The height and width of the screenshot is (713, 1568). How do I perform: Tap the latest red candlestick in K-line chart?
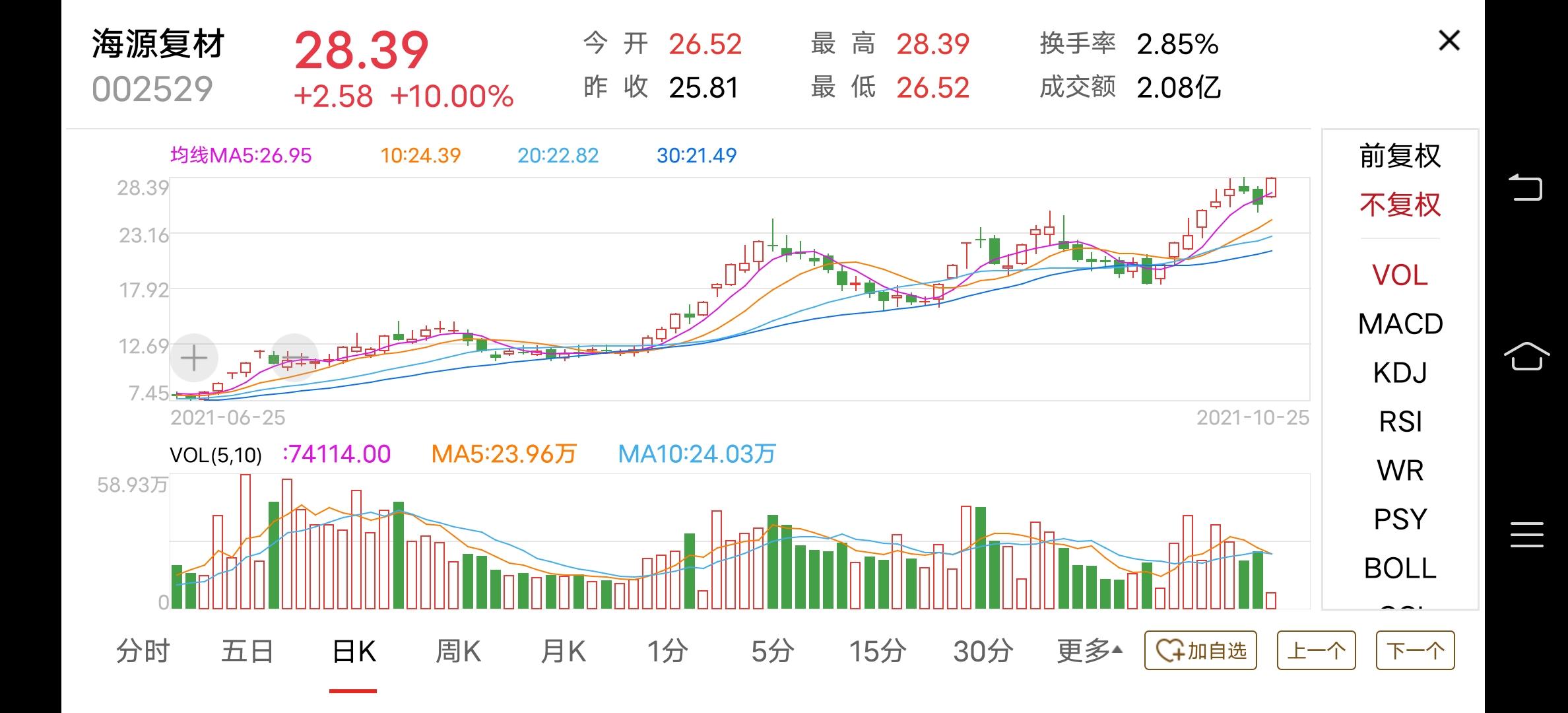coord(1271,187)
